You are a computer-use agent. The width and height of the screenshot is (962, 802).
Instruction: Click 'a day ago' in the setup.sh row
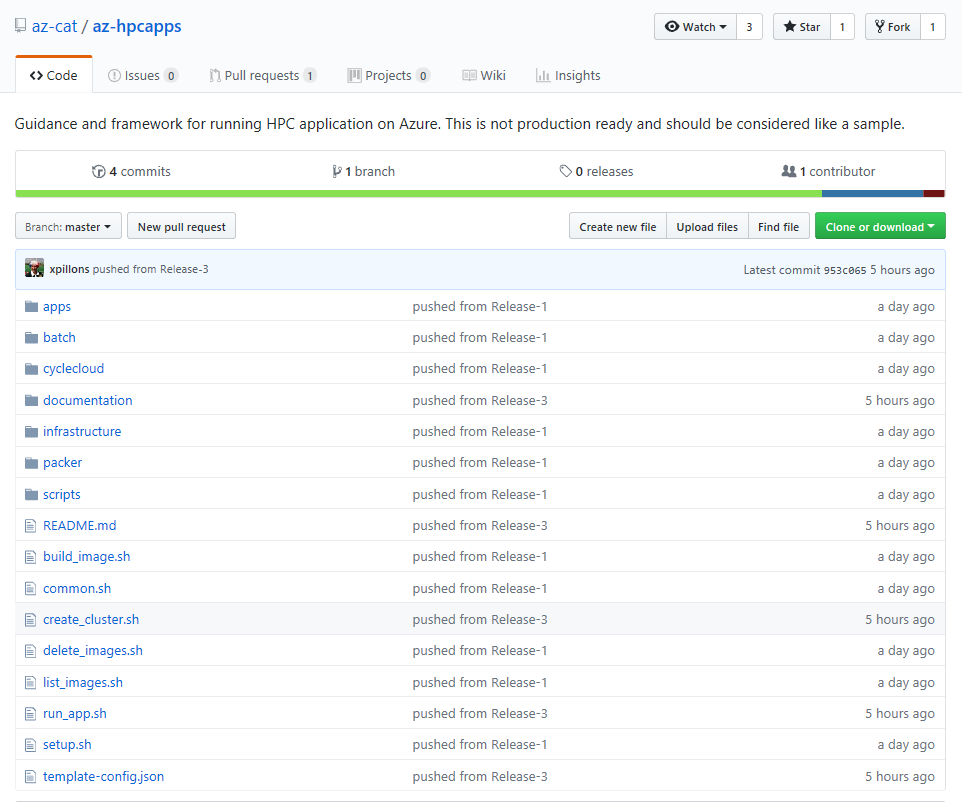pos(906,744)
